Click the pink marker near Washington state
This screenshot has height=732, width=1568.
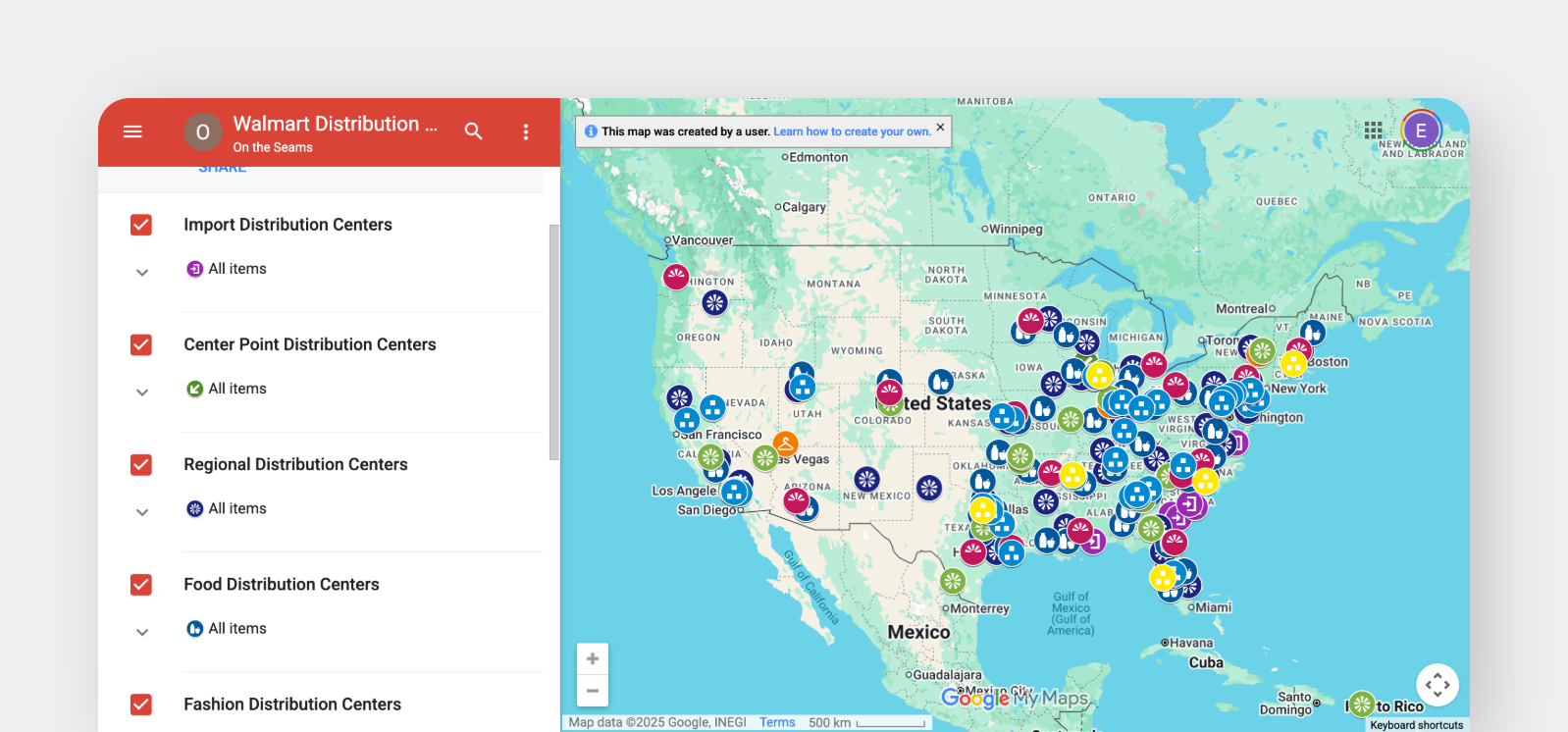[x=676, y=277]
